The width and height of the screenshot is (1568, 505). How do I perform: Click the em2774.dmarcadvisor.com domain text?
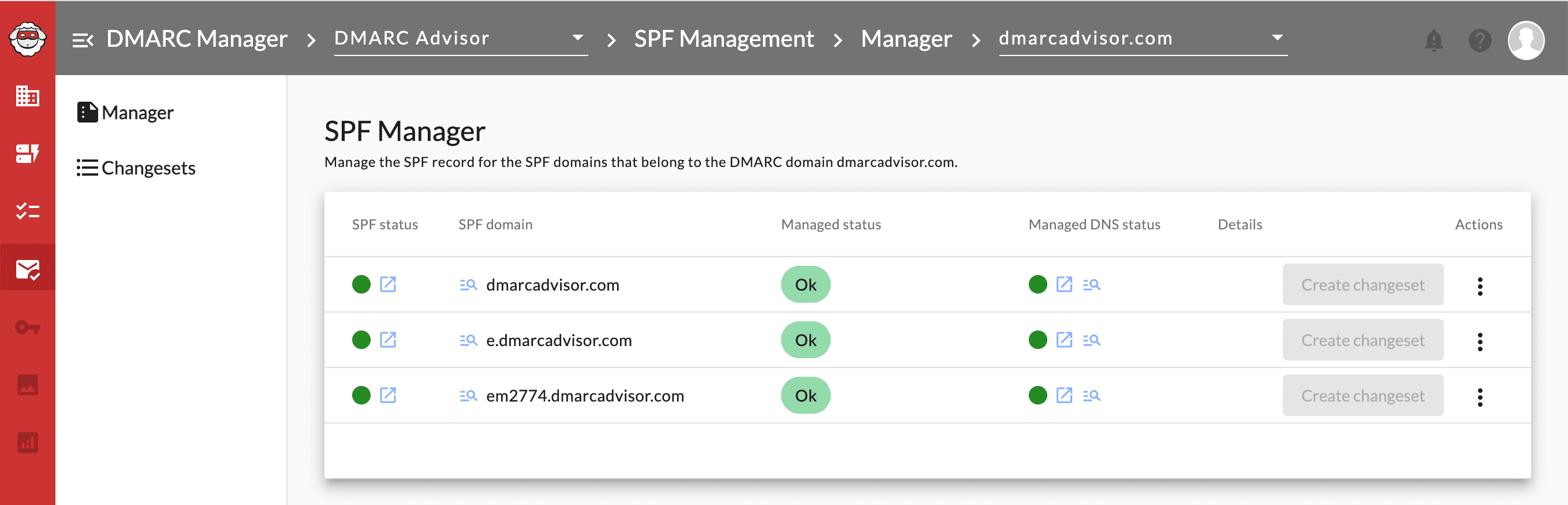(x=584, y=395)
